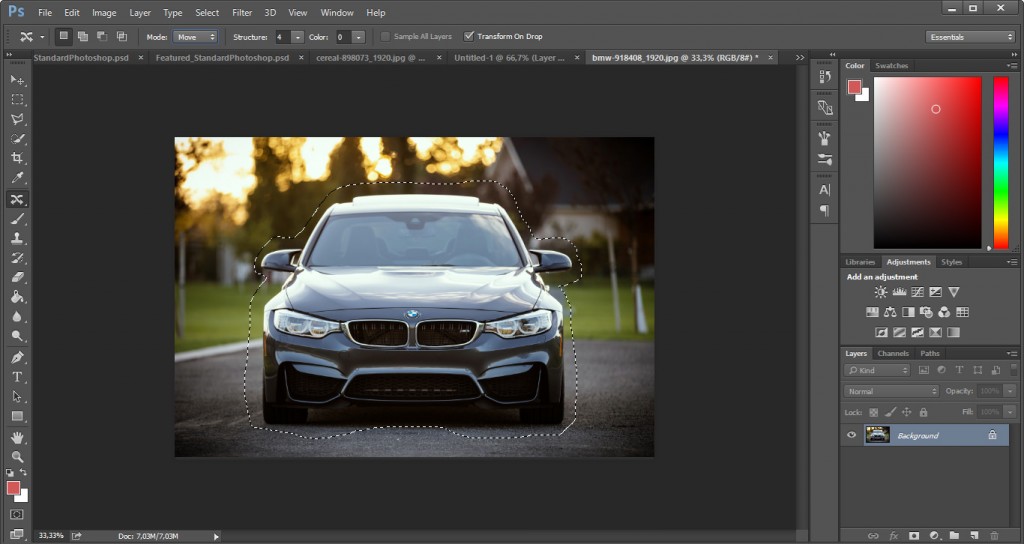
Task: Click the trash icon to delete layer
Action: point(995,536)
